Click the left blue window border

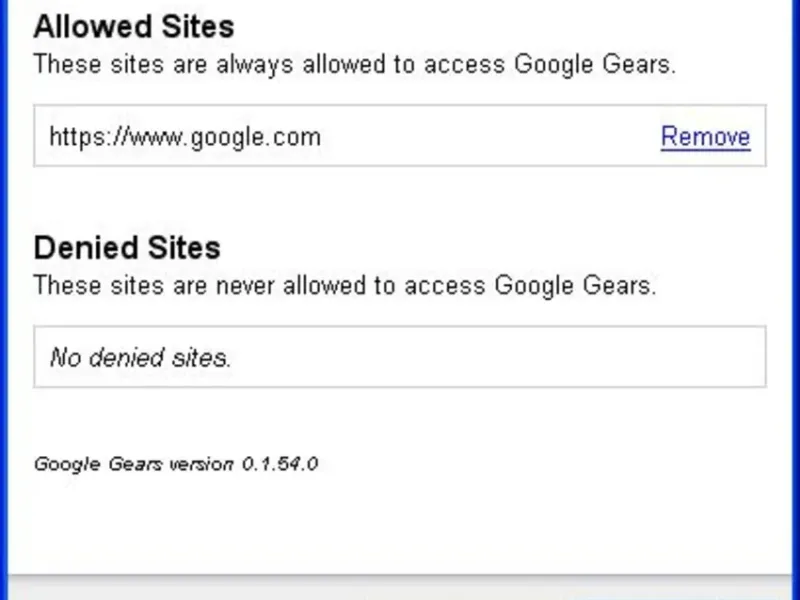4,300
